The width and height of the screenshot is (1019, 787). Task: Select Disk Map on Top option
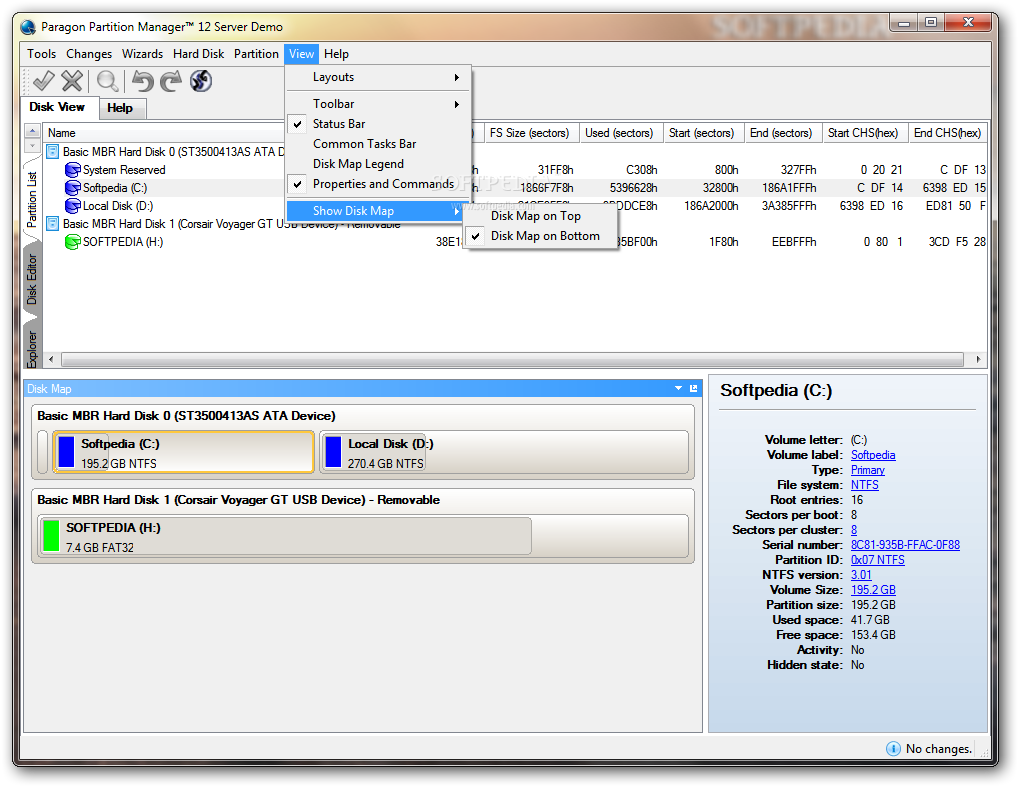click(541, 216)
